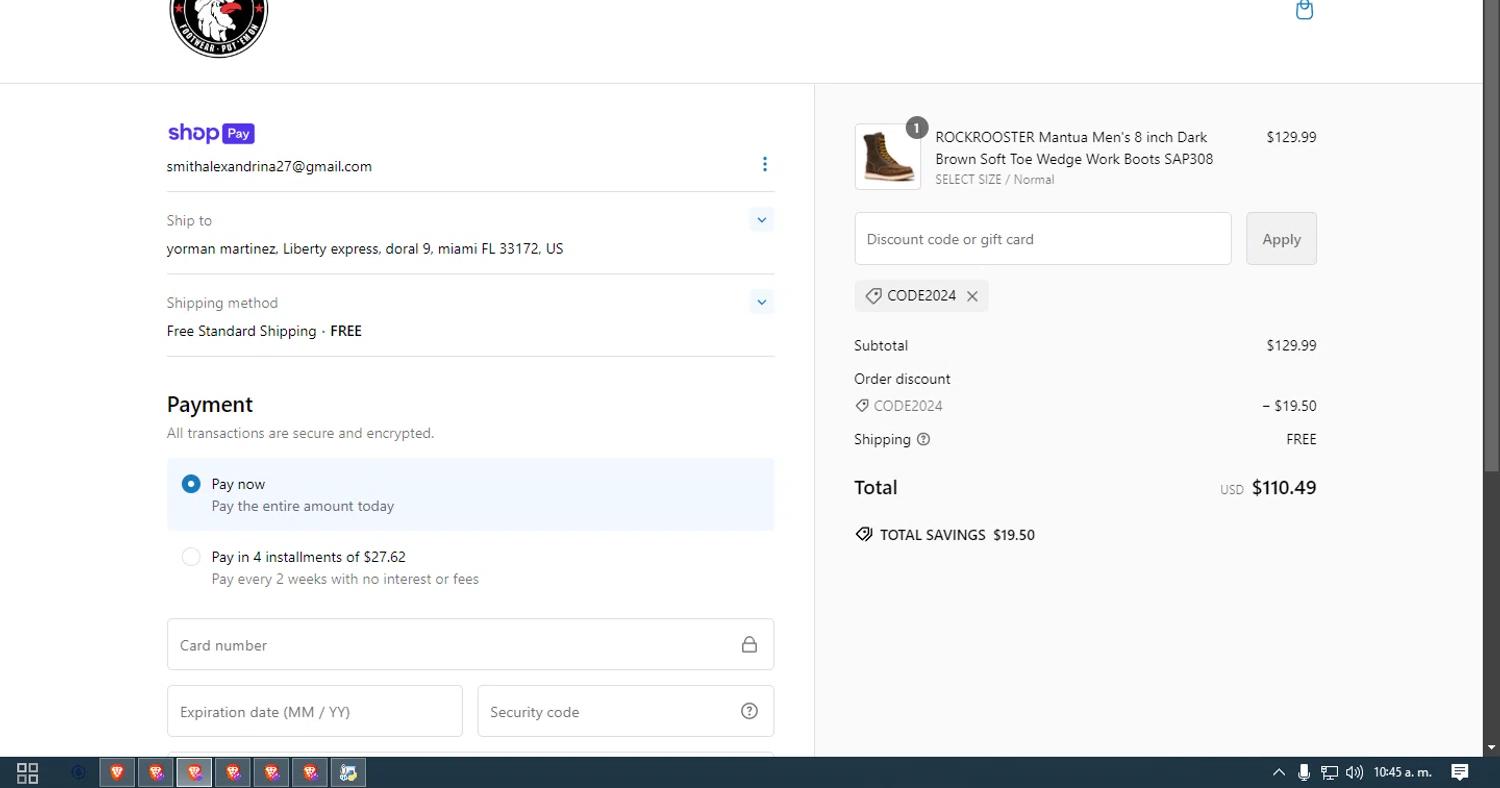The height and width of the screenshot is (788, 1500).
Task: Click the product quantity badge showing 1
Action: [917, 128]
